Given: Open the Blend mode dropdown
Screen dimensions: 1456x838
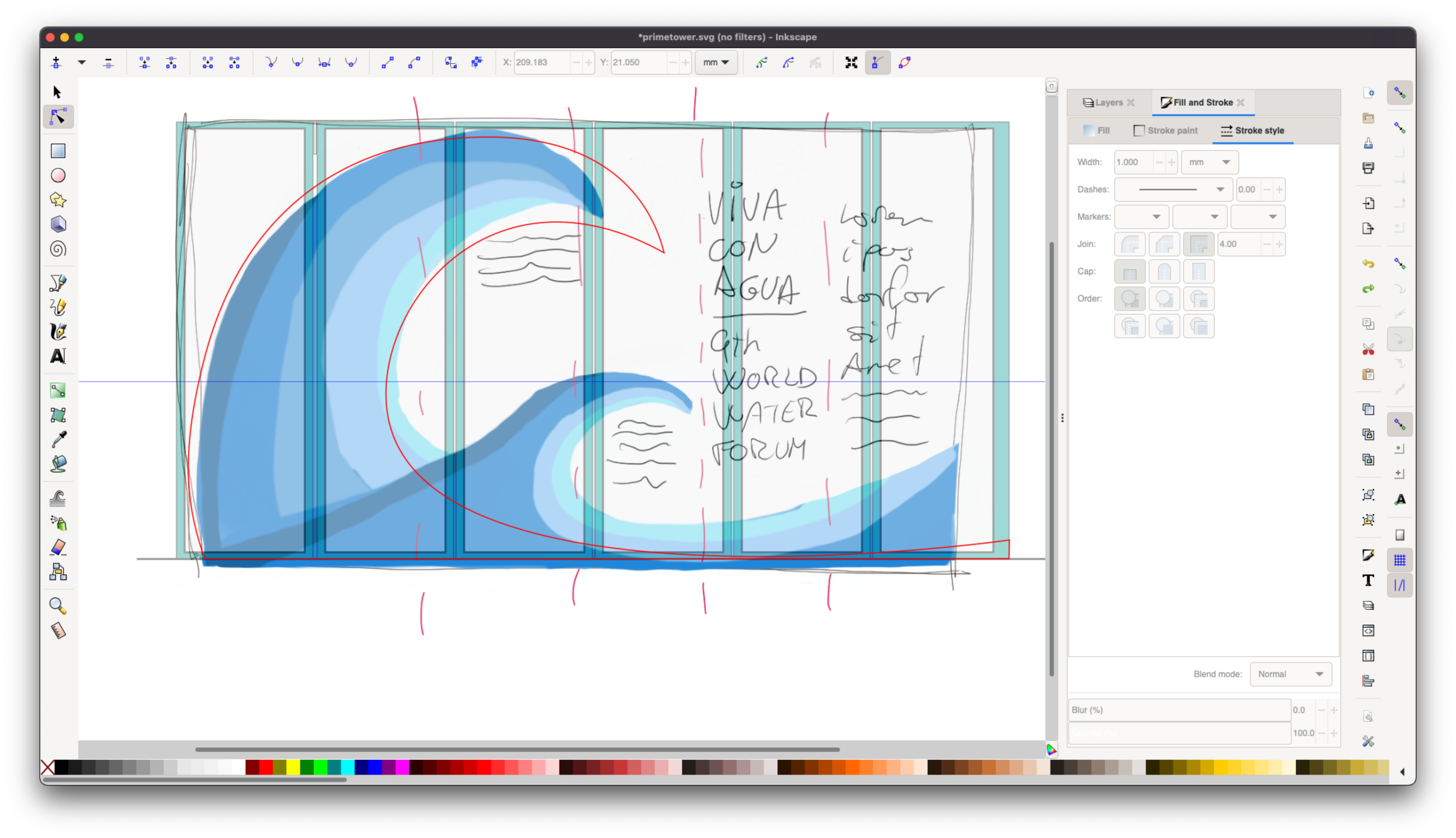Looking at the screenshot, I should click(1290, 674).
